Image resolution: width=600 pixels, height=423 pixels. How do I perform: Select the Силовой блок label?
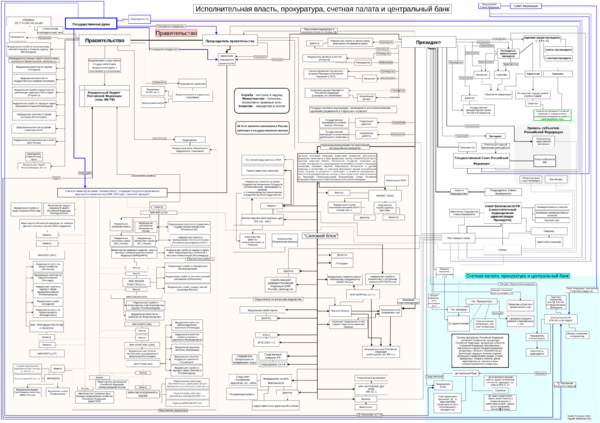pyautogui.click(x=323, y=236)
